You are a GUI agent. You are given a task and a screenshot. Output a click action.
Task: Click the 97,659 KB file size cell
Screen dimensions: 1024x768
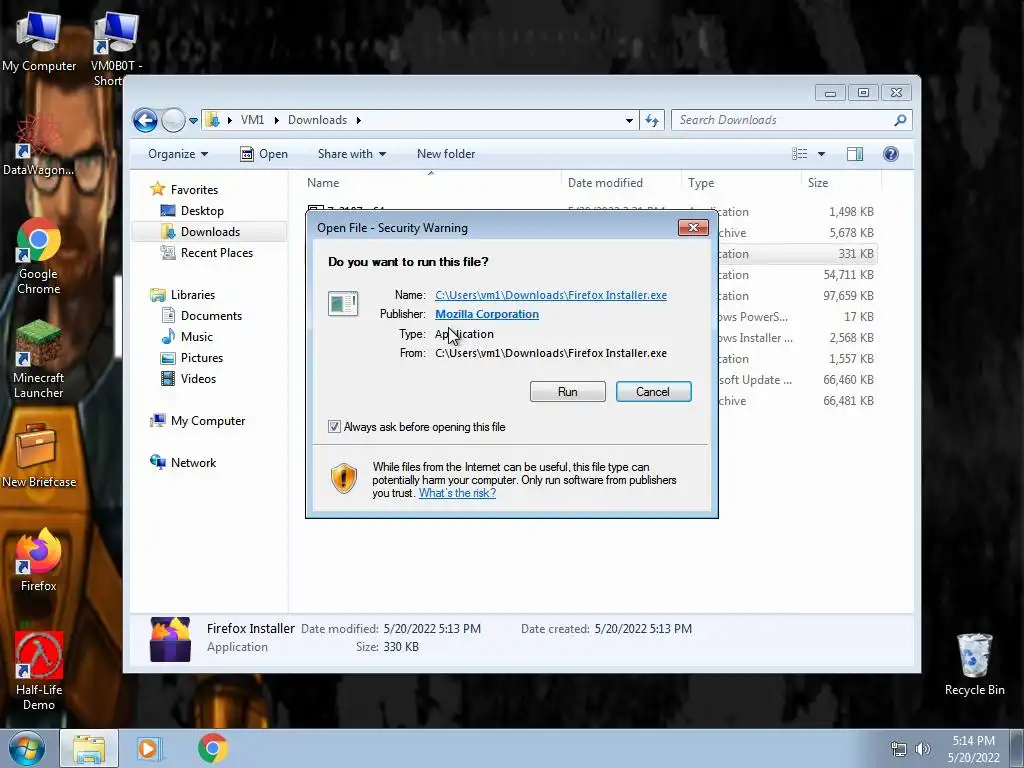pyautogui.click(x=848, y=296)
